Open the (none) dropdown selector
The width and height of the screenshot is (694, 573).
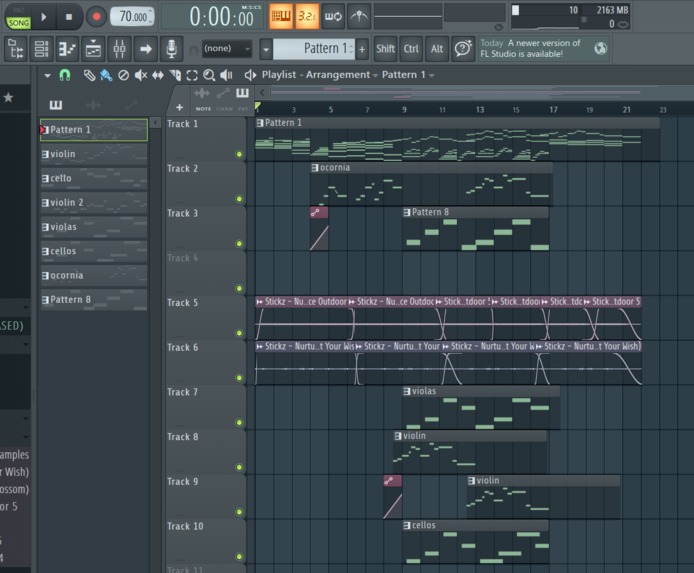point(227,49)
